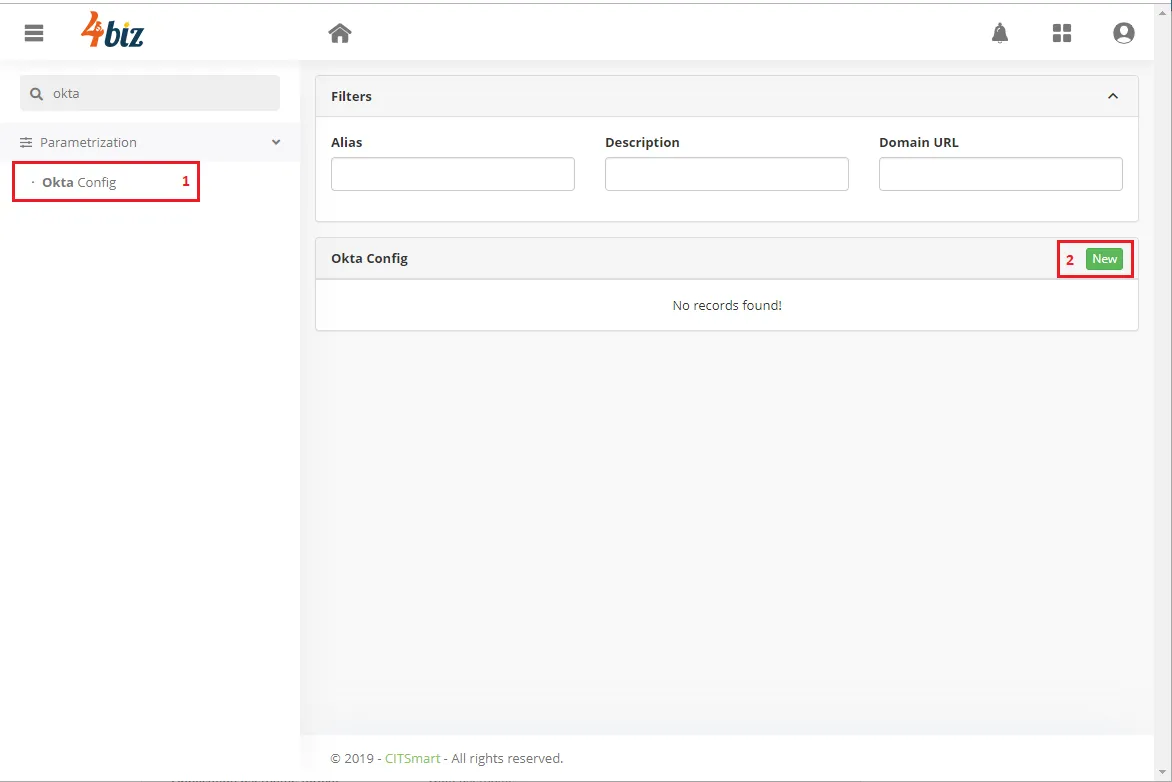Image resolution: width=1172 pixels, height=782 pixels.
Task: Open the user profile icon
Action: click(1123, 33)
